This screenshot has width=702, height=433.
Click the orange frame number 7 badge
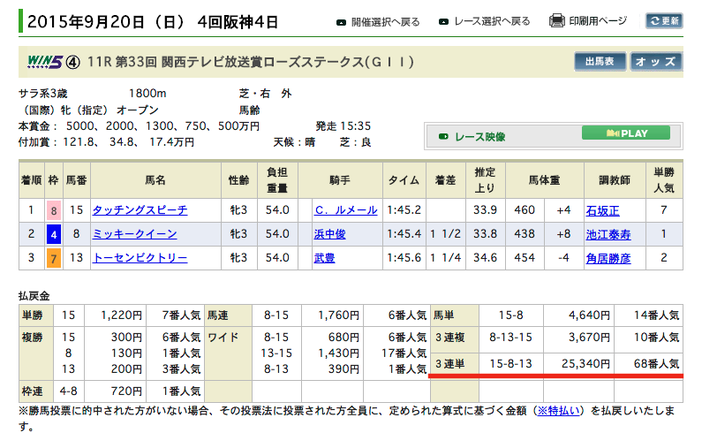[54, 258]
